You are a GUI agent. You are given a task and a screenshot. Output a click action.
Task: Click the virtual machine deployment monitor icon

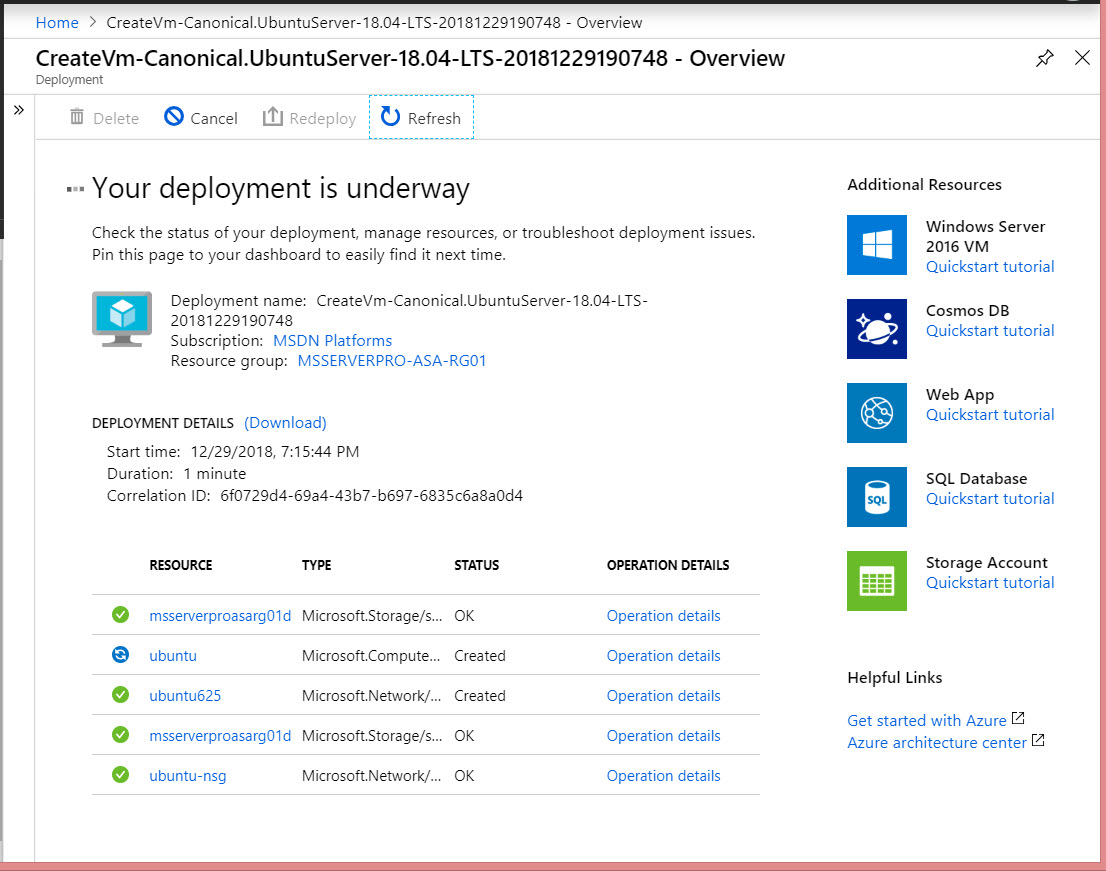[x=121, y=319]
